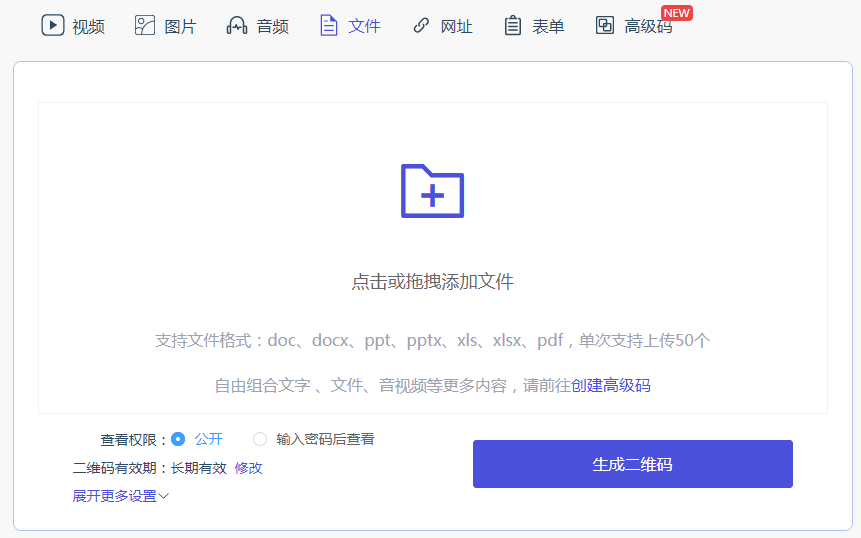Open the 网址 tab
Image resolution: width=861 pixels, height=538 pixels.
[442, 26]
